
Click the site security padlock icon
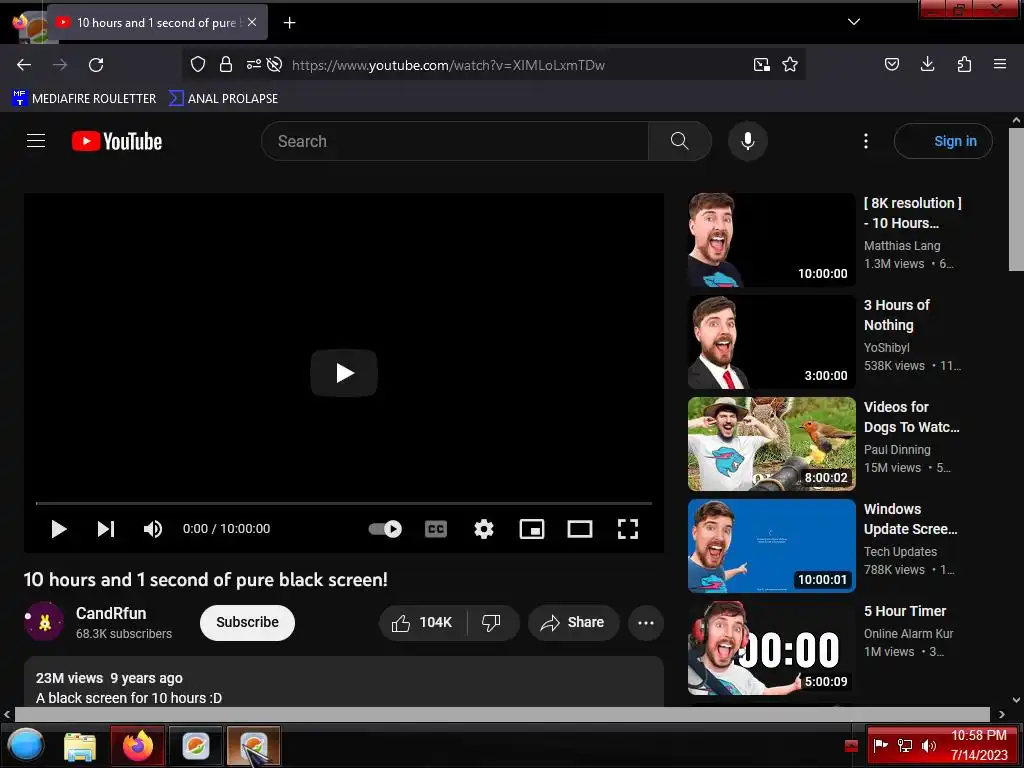pos(226,64)
